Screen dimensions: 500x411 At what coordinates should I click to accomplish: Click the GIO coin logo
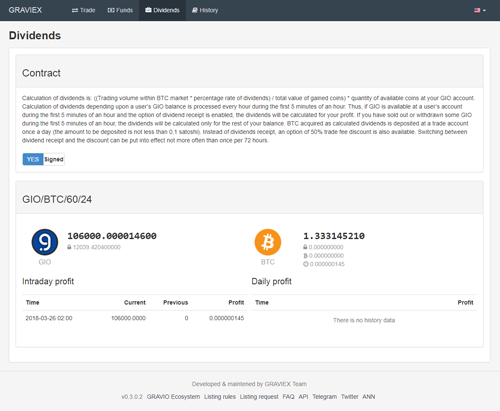[x=45, y=242]
